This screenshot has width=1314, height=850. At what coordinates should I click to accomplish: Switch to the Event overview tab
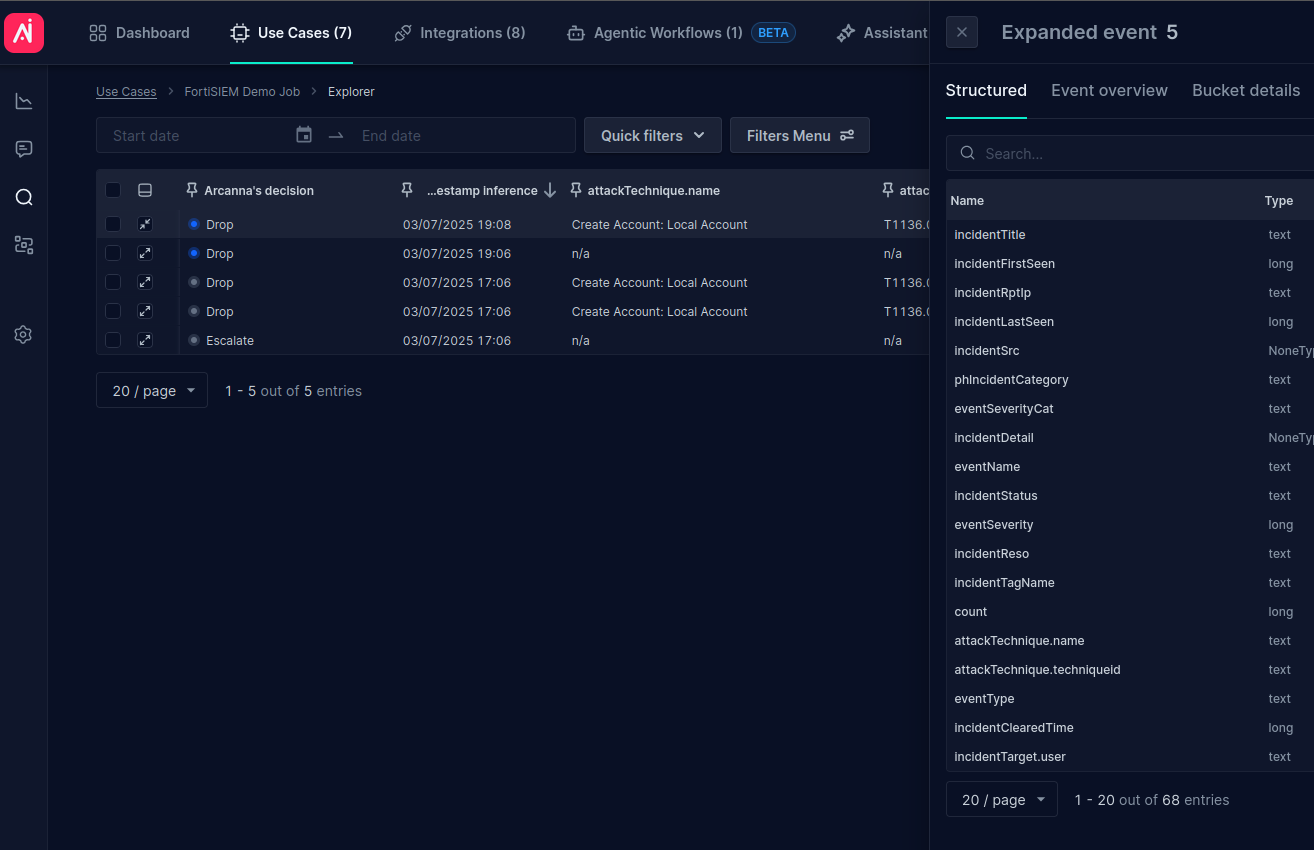(x=1109, y=90)
